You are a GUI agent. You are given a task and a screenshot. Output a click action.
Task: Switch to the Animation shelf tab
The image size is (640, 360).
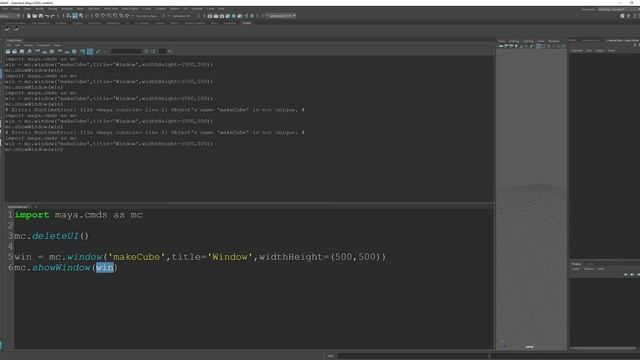94,23
